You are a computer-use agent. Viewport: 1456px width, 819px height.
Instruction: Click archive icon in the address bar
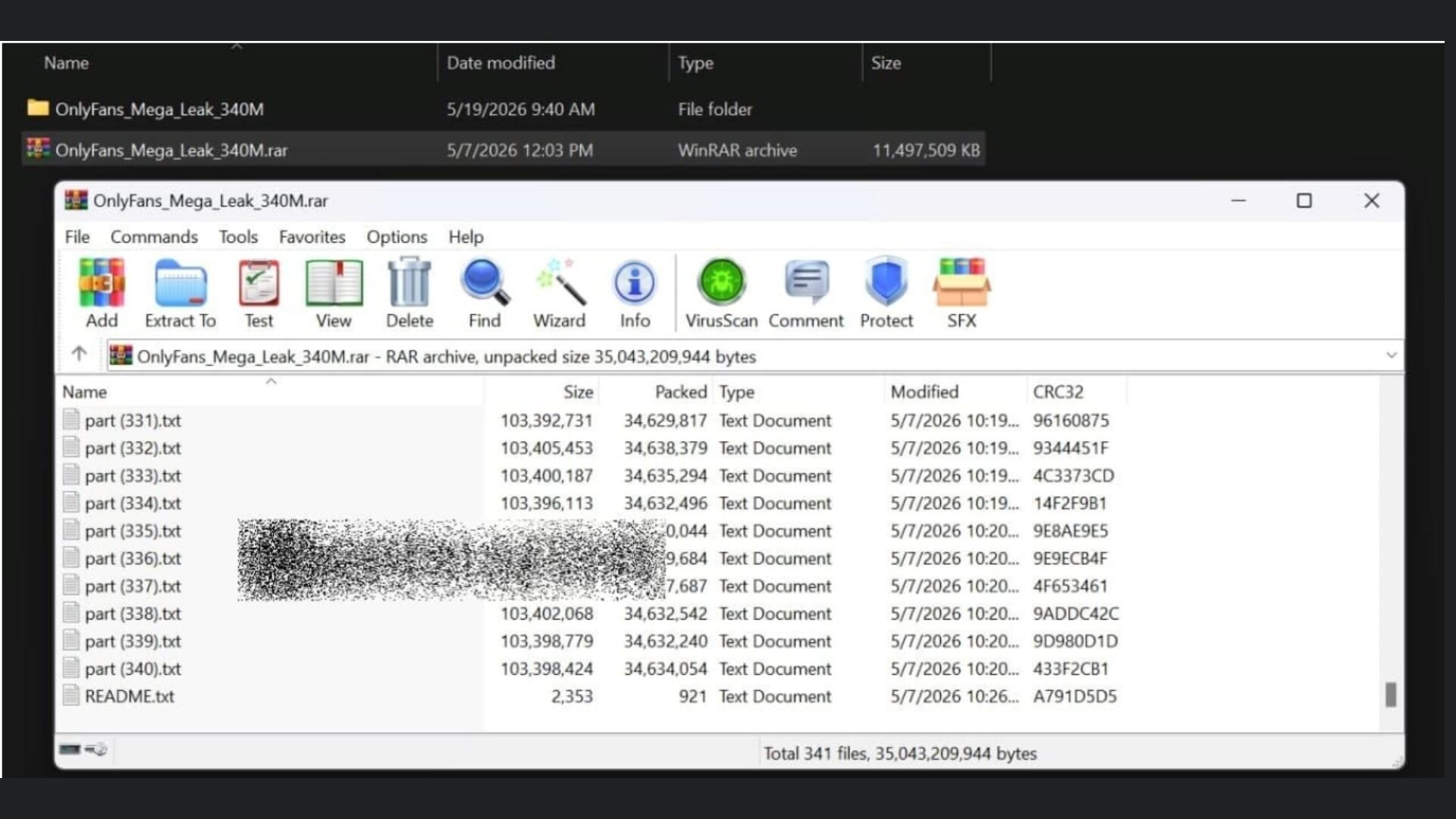121,355
